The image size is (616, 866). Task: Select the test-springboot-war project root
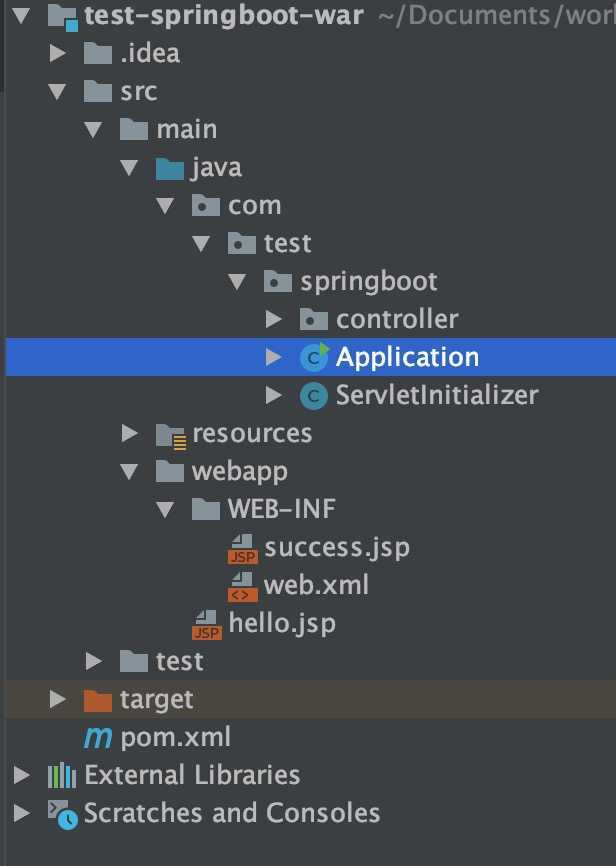[223, 15]
